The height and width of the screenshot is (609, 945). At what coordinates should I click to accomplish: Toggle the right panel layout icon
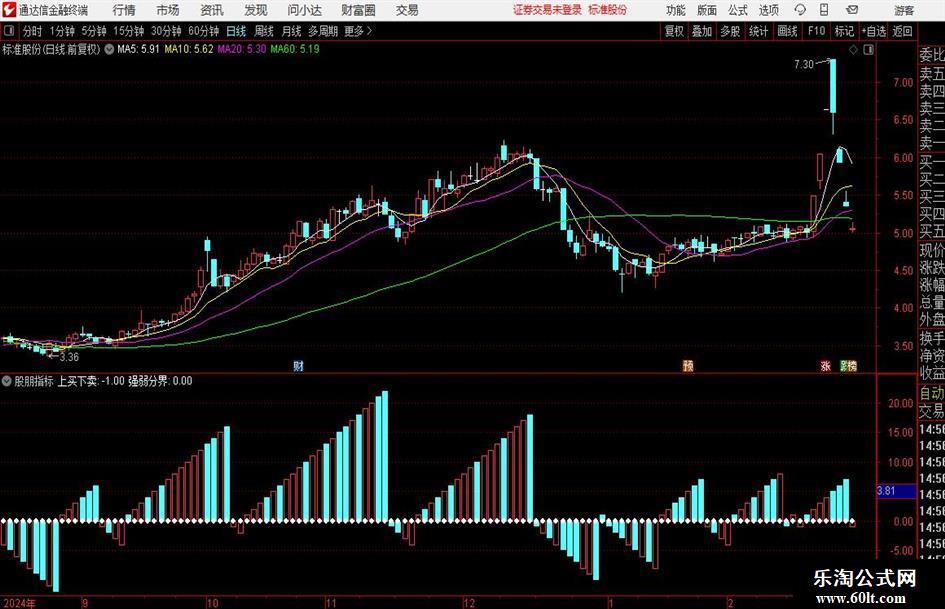pyautogui.click(x=868, y=49)
